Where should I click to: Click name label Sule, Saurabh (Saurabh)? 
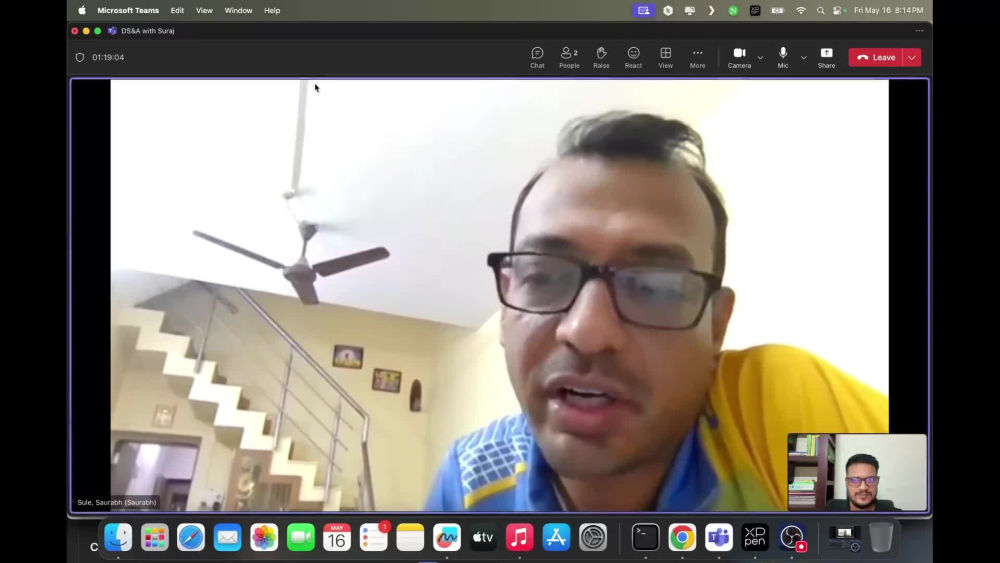click(x=117, y=502)
